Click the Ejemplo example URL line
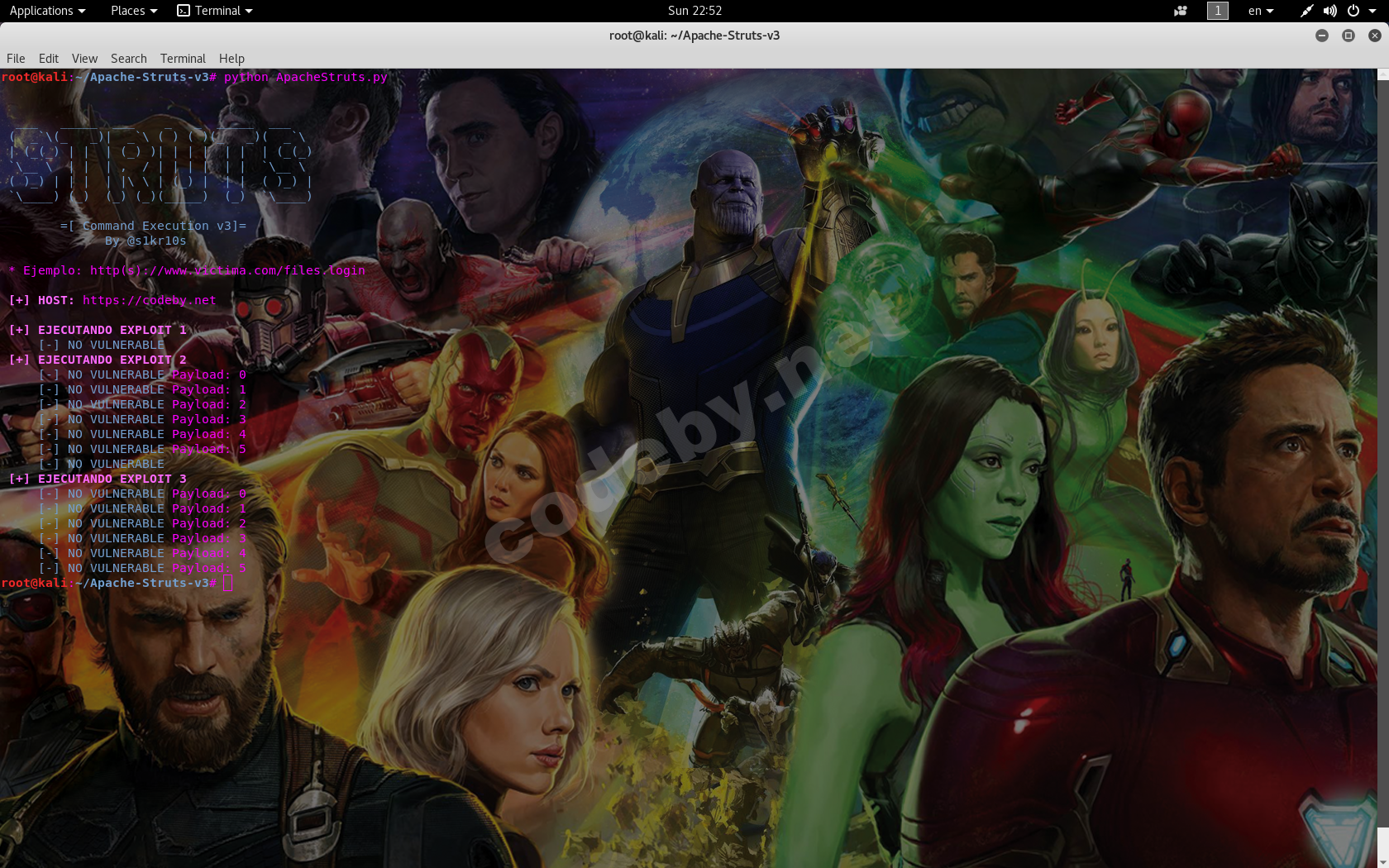 pyautogui.click(x=187, y=270)
